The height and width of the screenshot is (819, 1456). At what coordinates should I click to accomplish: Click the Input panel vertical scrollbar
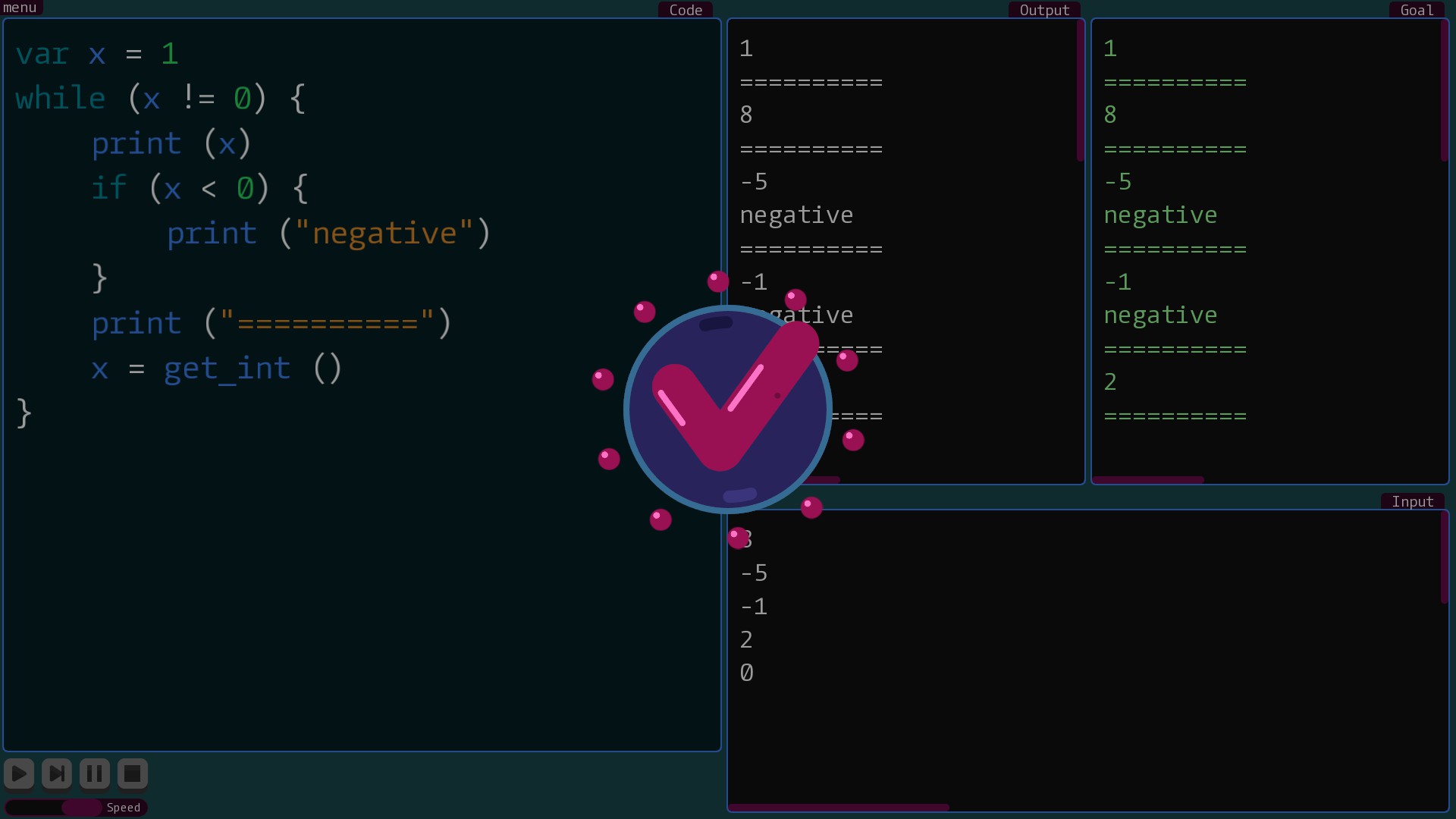pyautogui.click(x=1444, y=557)
